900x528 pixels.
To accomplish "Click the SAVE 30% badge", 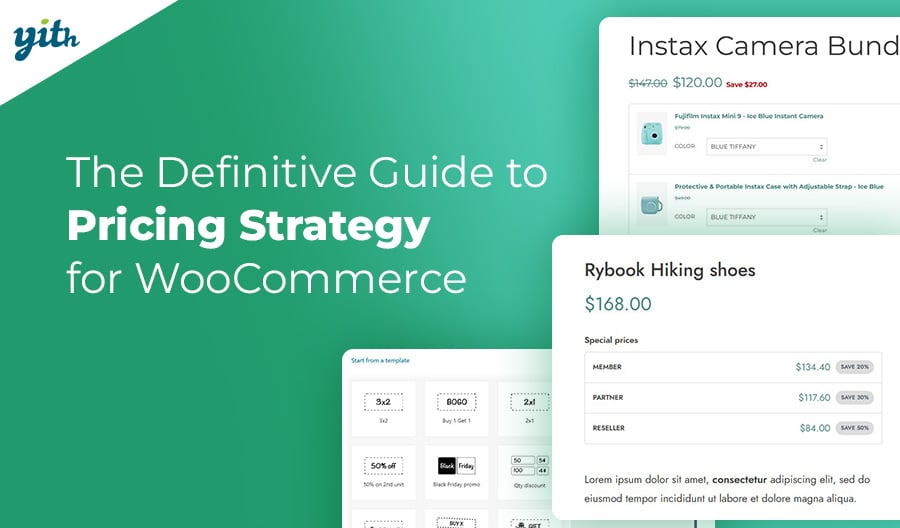I will coord(855,397).
